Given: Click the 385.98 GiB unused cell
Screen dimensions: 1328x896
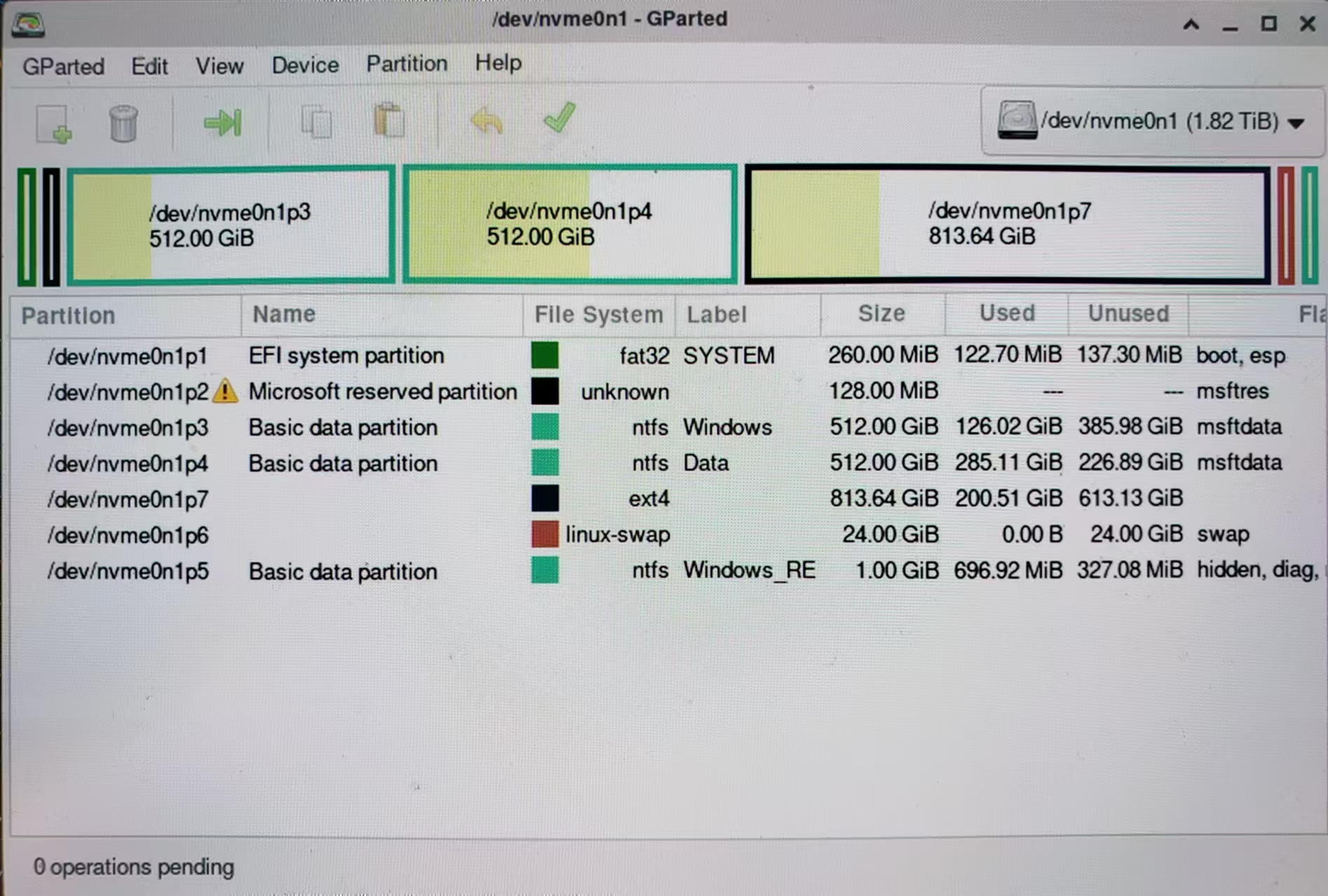Looking at the screenshot, I should tap(1130, 426).
